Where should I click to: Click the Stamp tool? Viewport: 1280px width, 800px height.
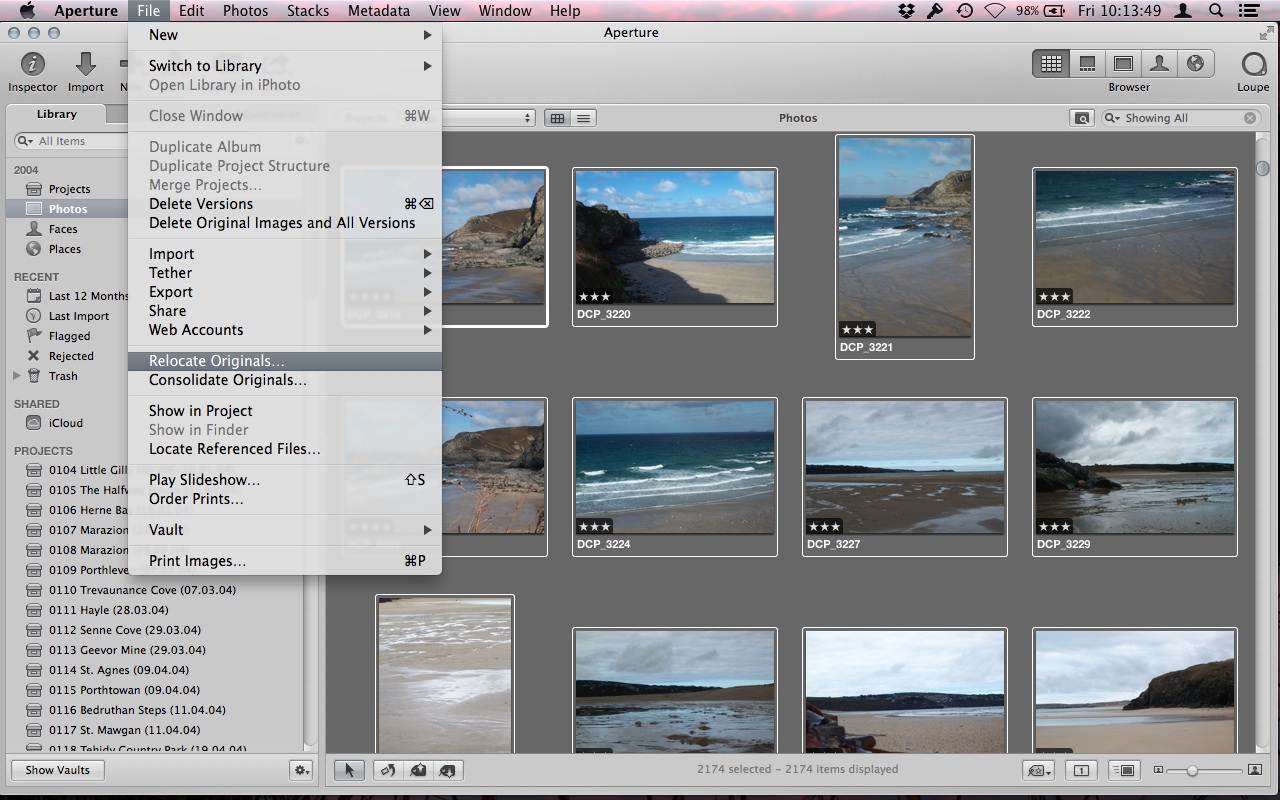coord(448,770)
